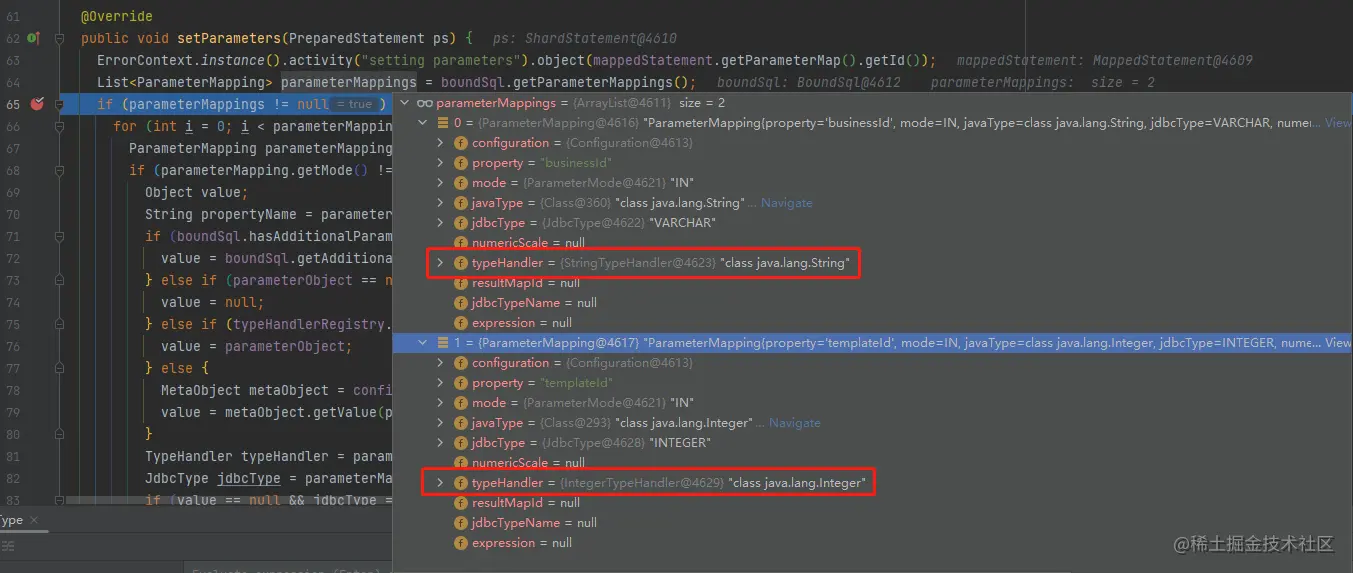Image resolution: width=1353 pixels, height=573 pixels.
Task: Expand typeHandler StringTypeHandler@4623 node
Action: coord(440,263)
